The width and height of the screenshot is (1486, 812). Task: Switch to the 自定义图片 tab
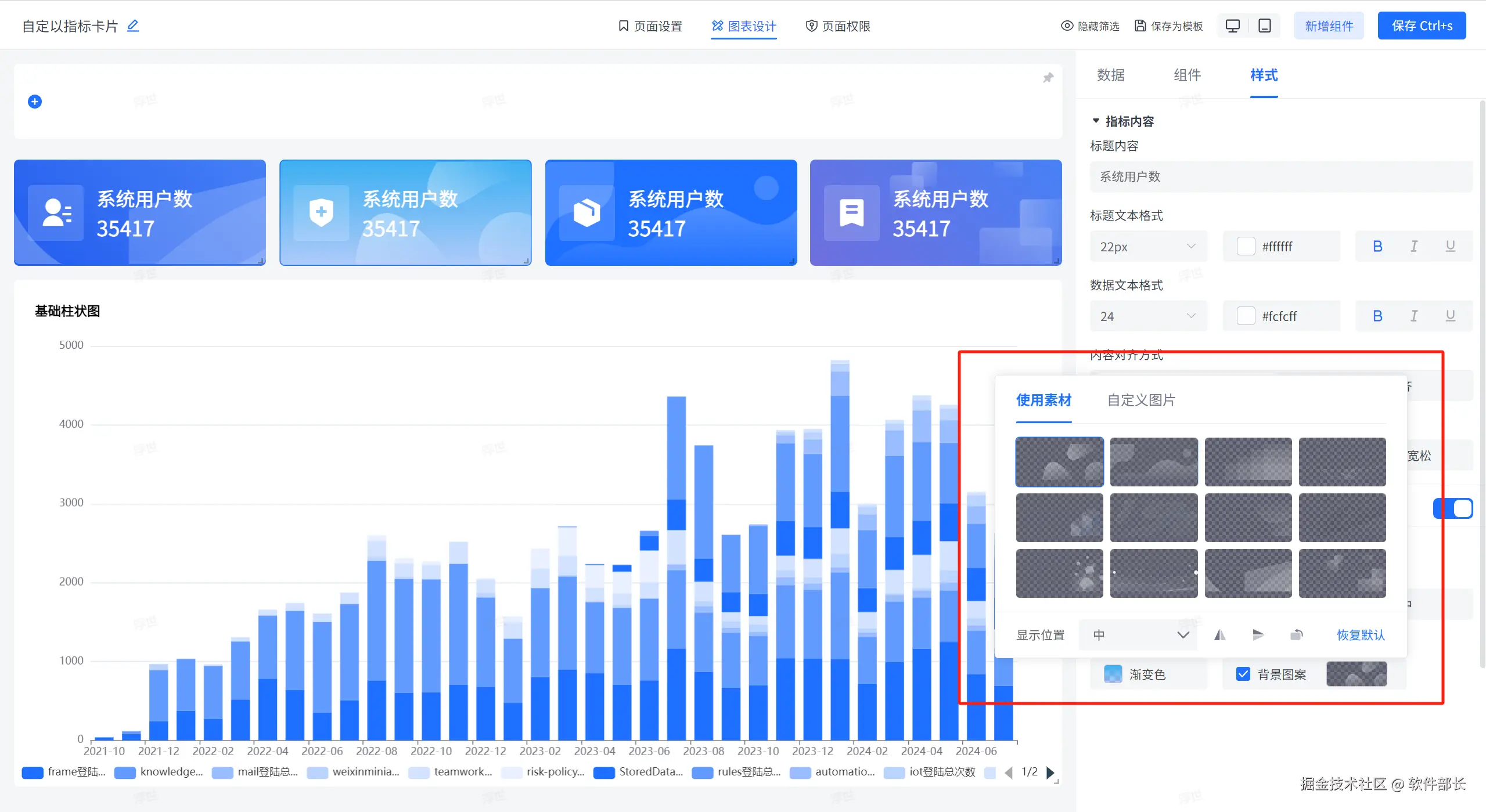coord(1140,400)
